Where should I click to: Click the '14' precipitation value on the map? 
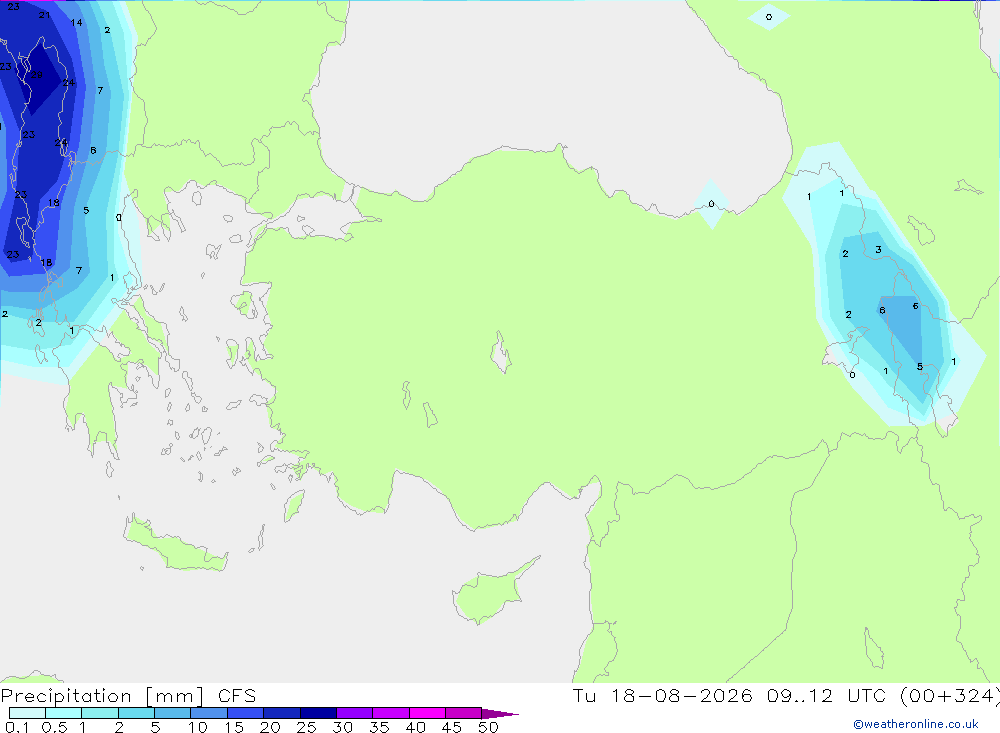coord(77,22)
